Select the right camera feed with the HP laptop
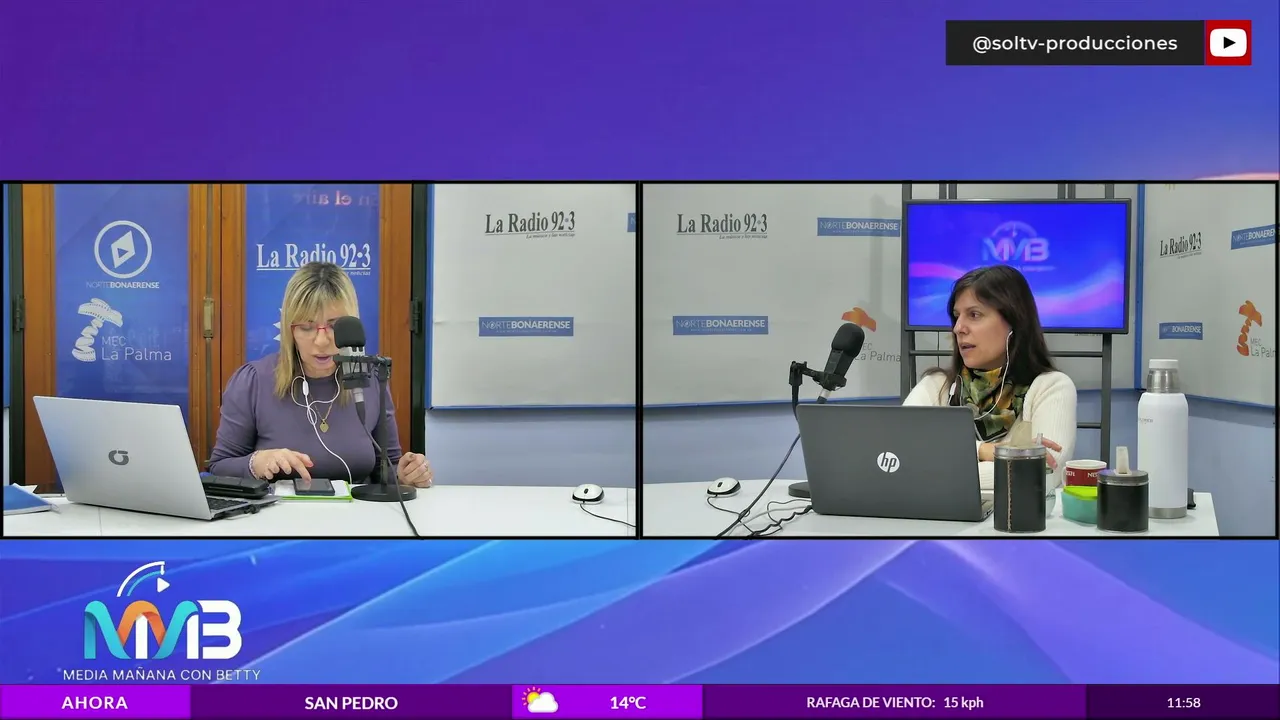1280x720 pixels. [x=959, y=360]
